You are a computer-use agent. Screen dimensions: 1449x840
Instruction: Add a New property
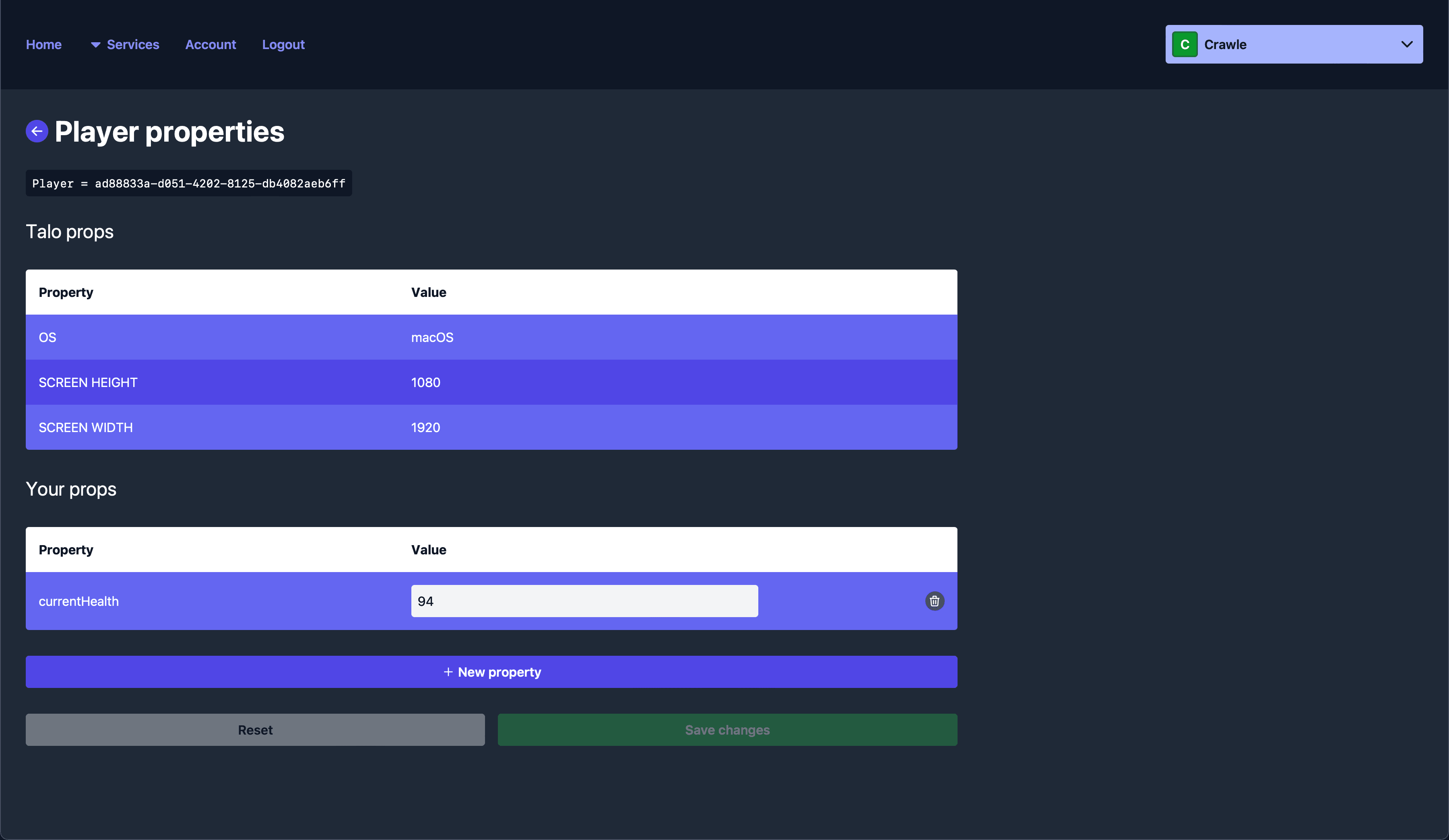pos(491,672)
